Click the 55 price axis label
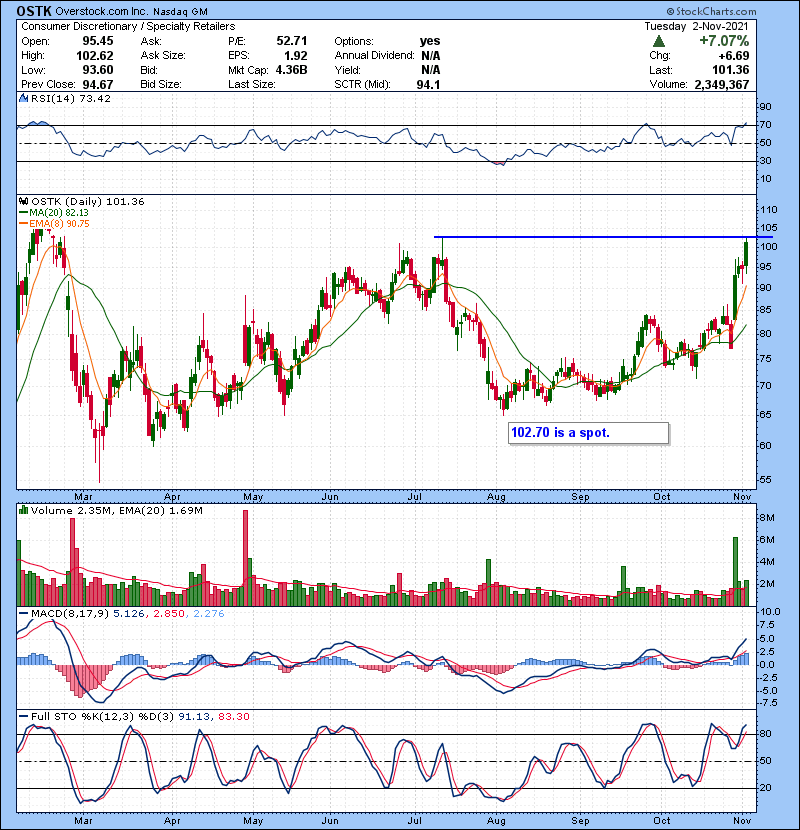 [766, 480]
